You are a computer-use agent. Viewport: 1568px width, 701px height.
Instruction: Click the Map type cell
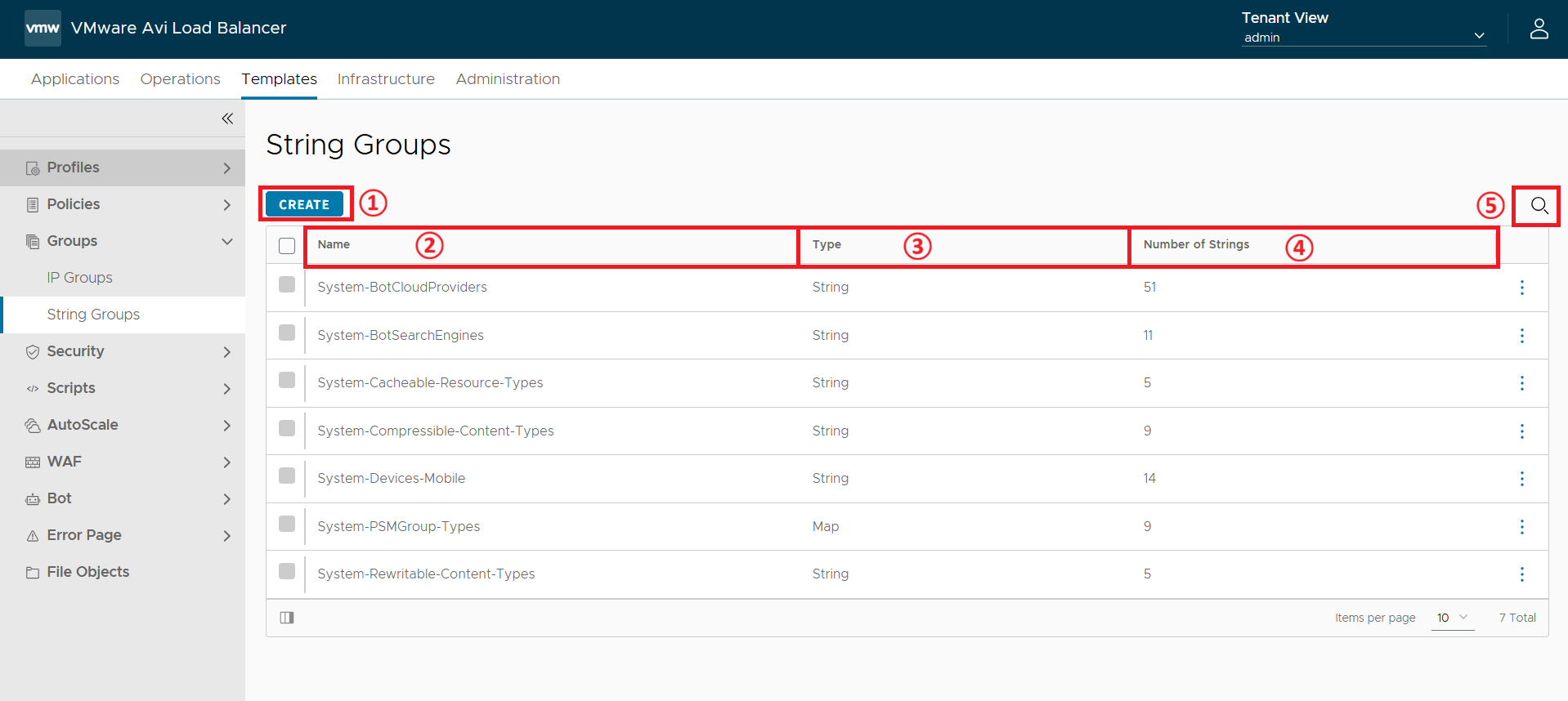[x=826, y=527]
